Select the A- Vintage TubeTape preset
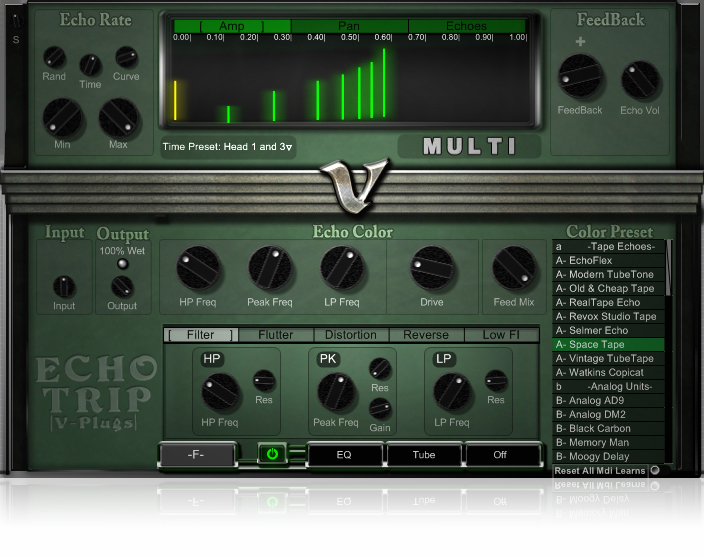Viewport: 704px width, 558px height. [608, 358]
